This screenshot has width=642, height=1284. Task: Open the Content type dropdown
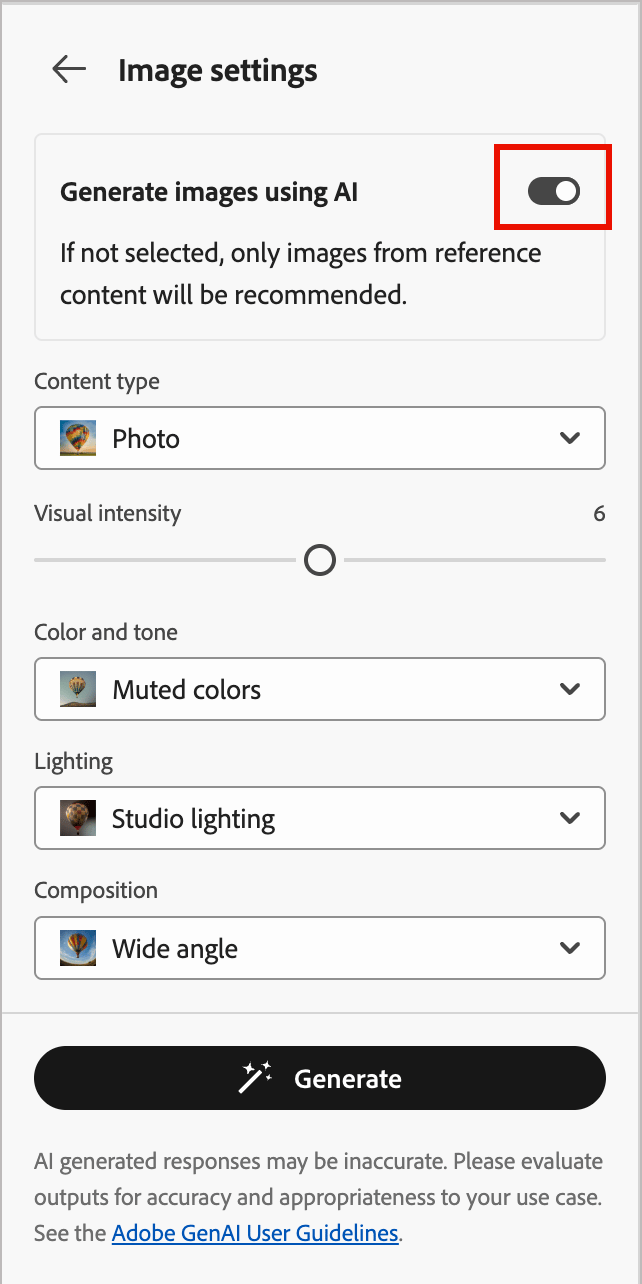point(320,437)
